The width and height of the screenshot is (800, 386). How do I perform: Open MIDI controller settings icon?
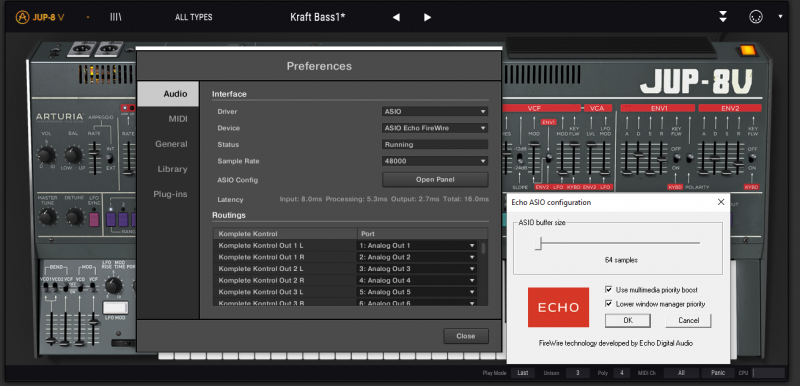click(x=756, y=17)
